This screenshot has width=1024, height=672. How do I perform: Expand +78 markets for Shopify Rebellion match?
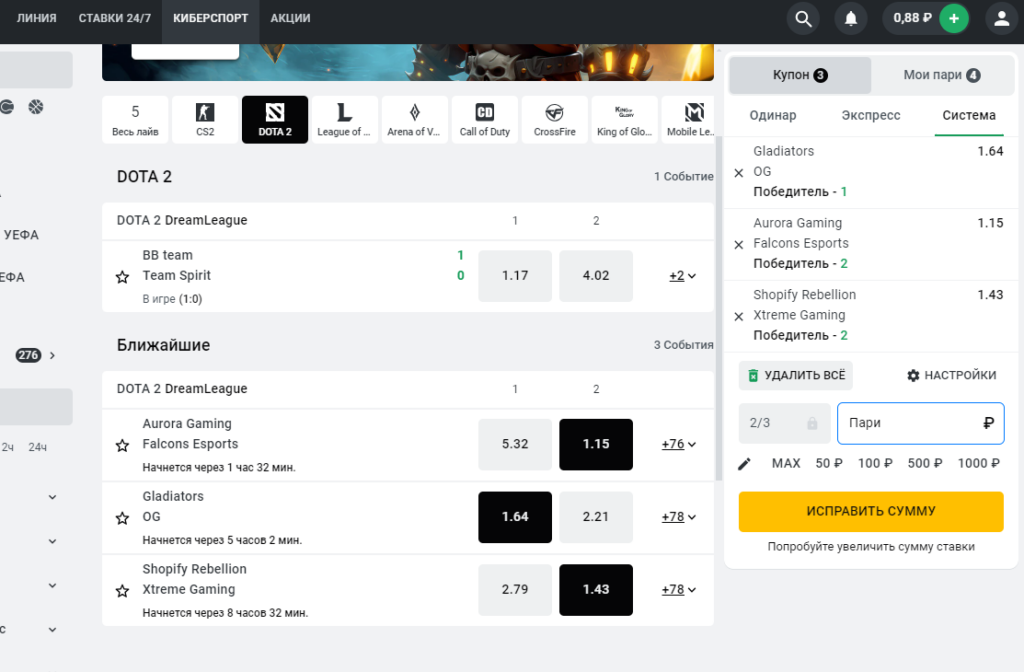tap(679, 589)
